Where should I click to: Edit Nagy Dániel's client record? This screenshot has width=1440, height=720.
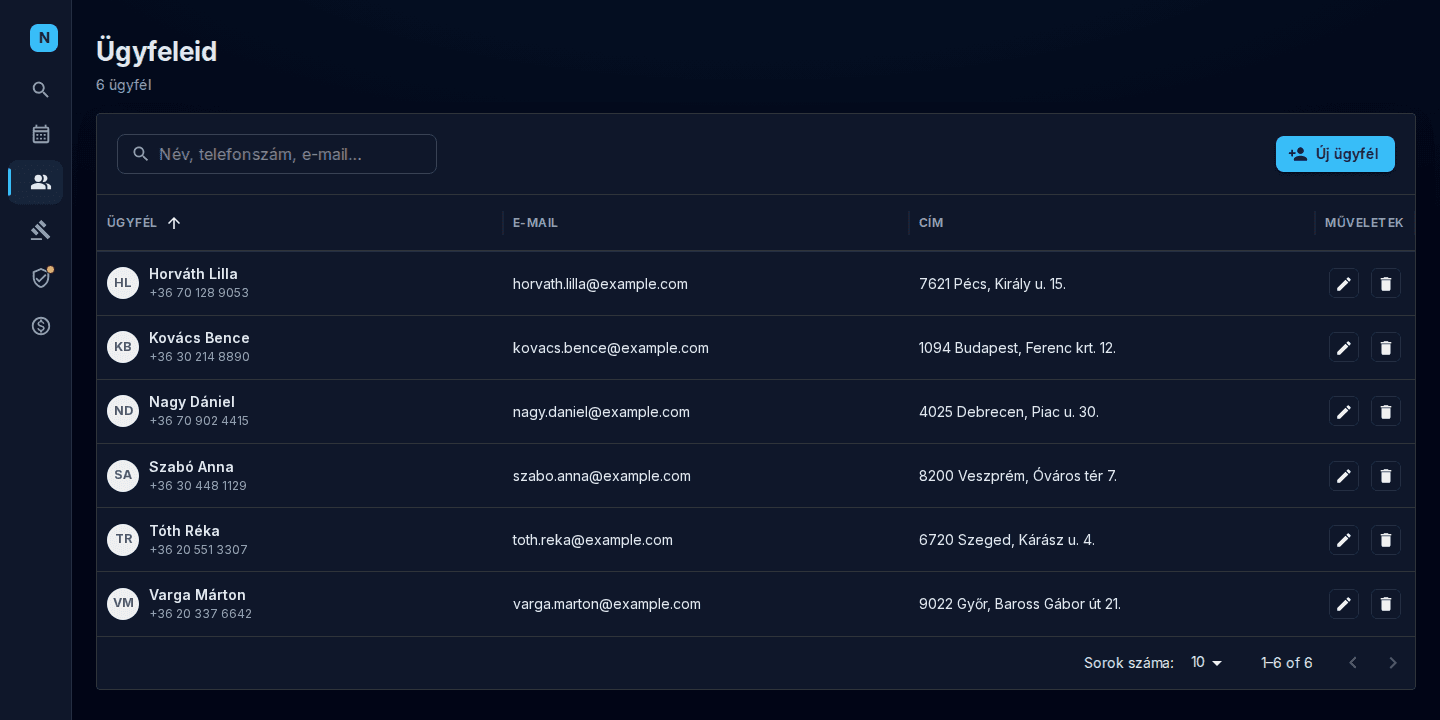coord(1344,412)
